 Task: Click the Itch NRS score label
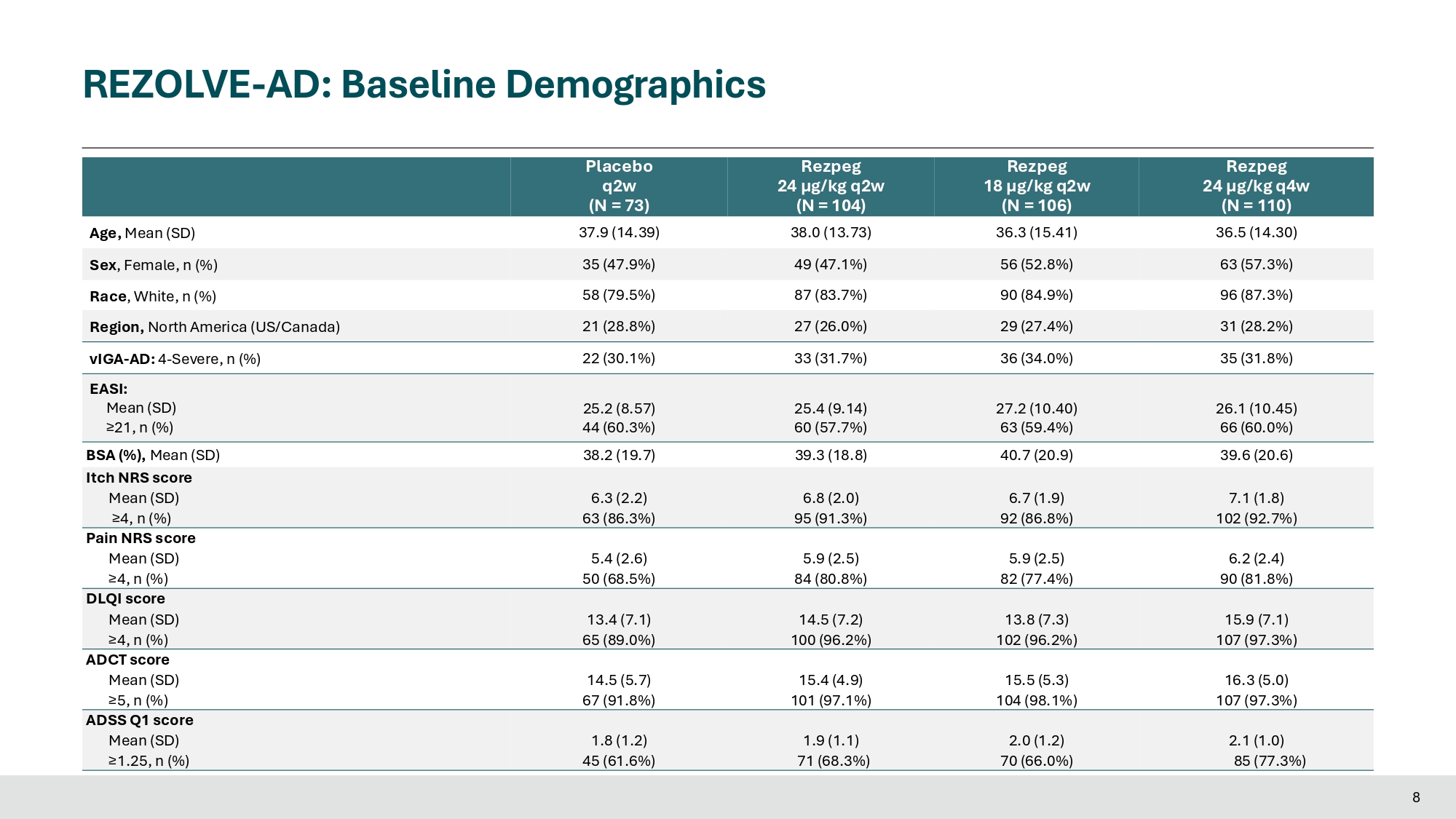click(139, 478)
